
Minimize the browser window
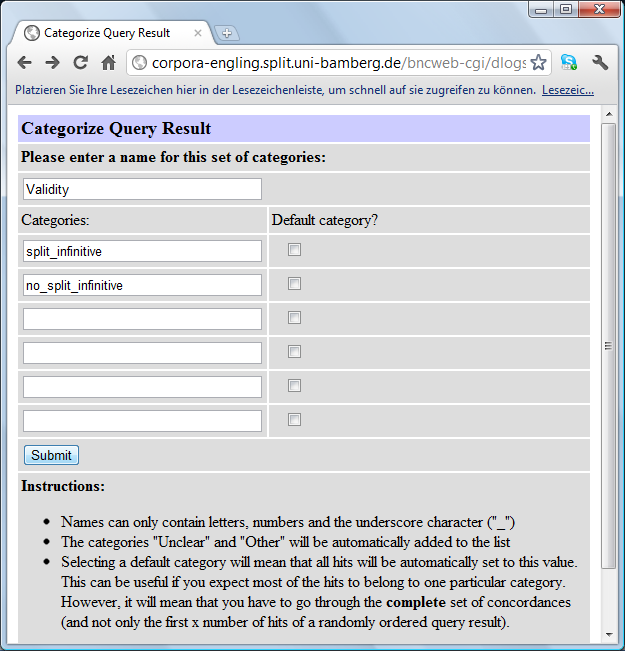tap(541, 10)
